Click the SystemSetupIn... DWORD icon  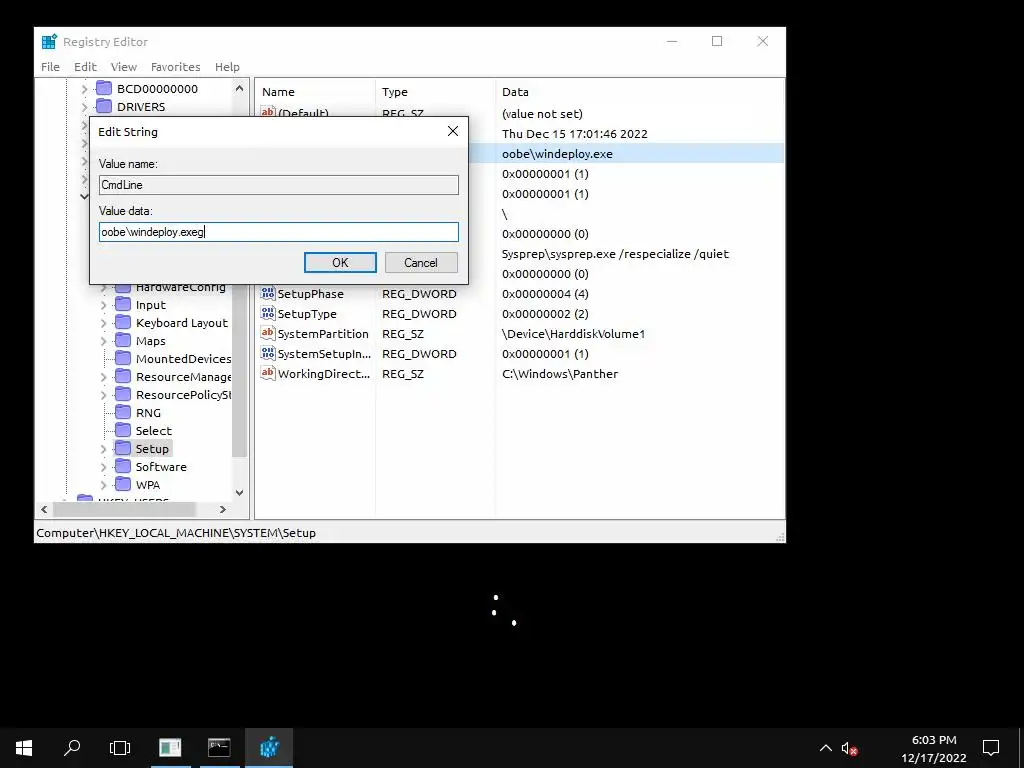coord(268,353)
